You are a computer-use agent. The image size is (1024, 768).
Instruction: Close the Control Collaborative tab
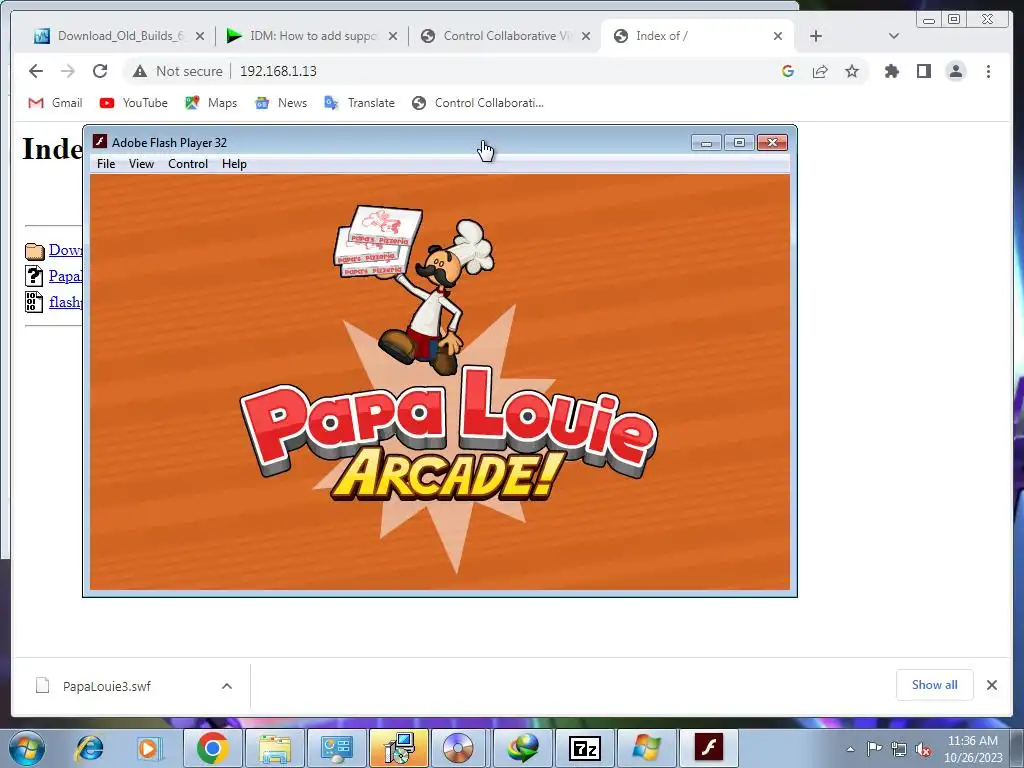586,36
